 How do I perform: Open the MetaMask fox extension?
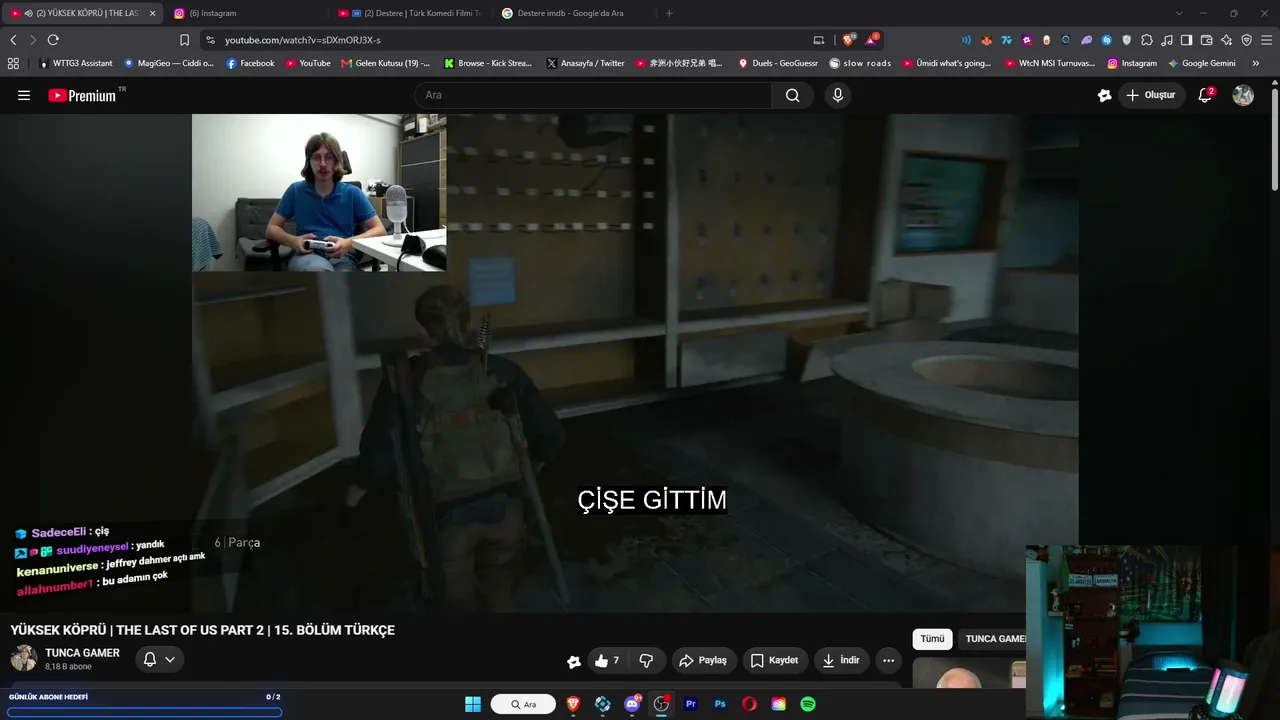pyautogui.click(x=987, y=40)
